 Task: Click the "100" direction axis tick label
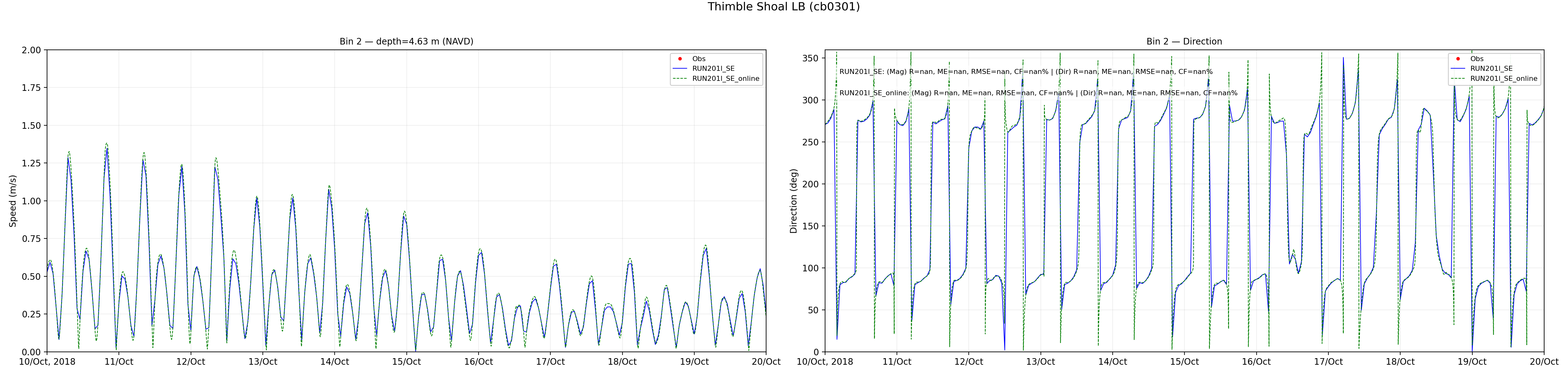pyautogui.click(x=811, y=268)
